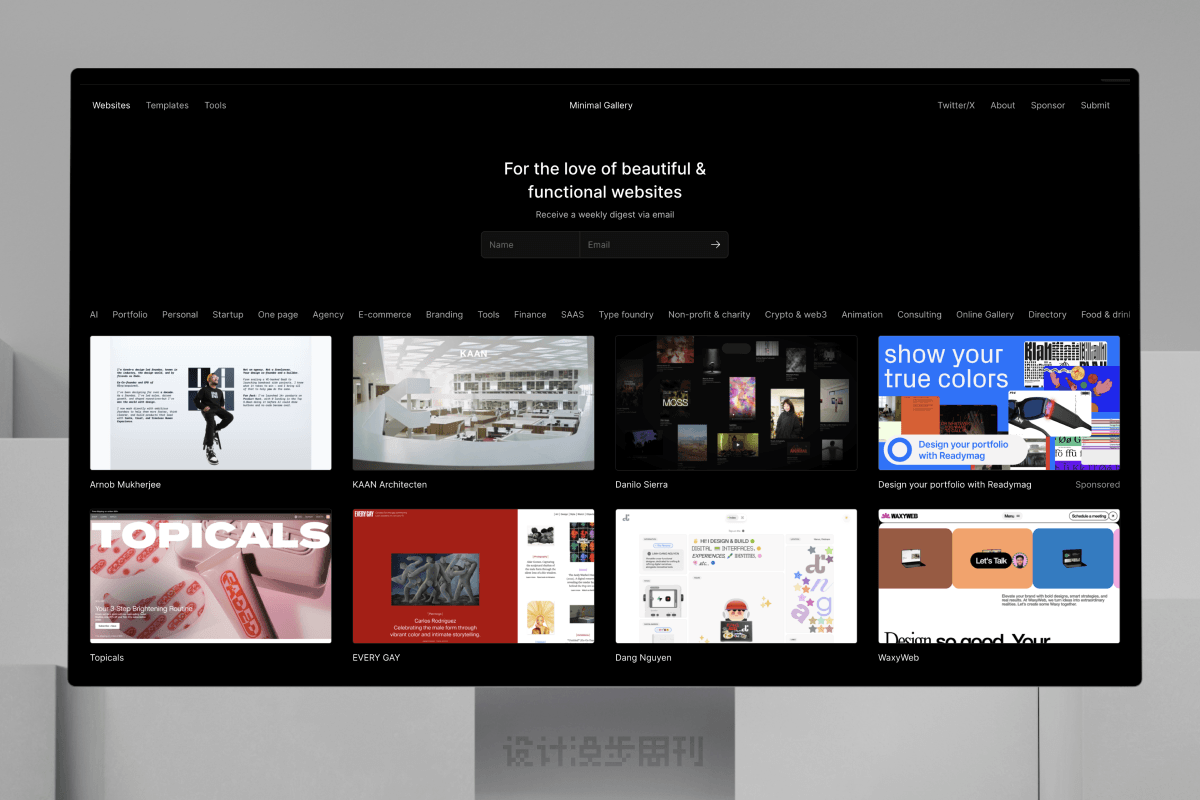1200x800 pixels.
Task: Click the Minimal Gallery site title
Action: click(x=601, y=105)
